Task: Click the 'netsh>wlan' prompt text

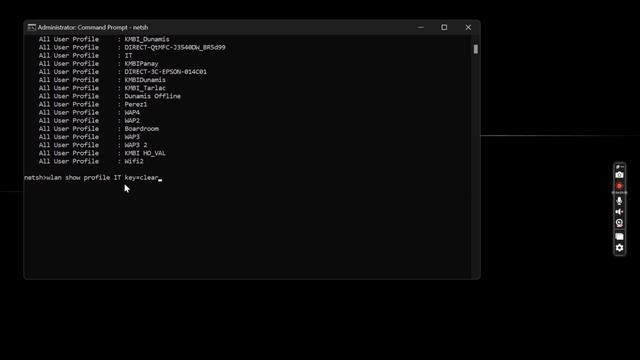Action: 42,178
